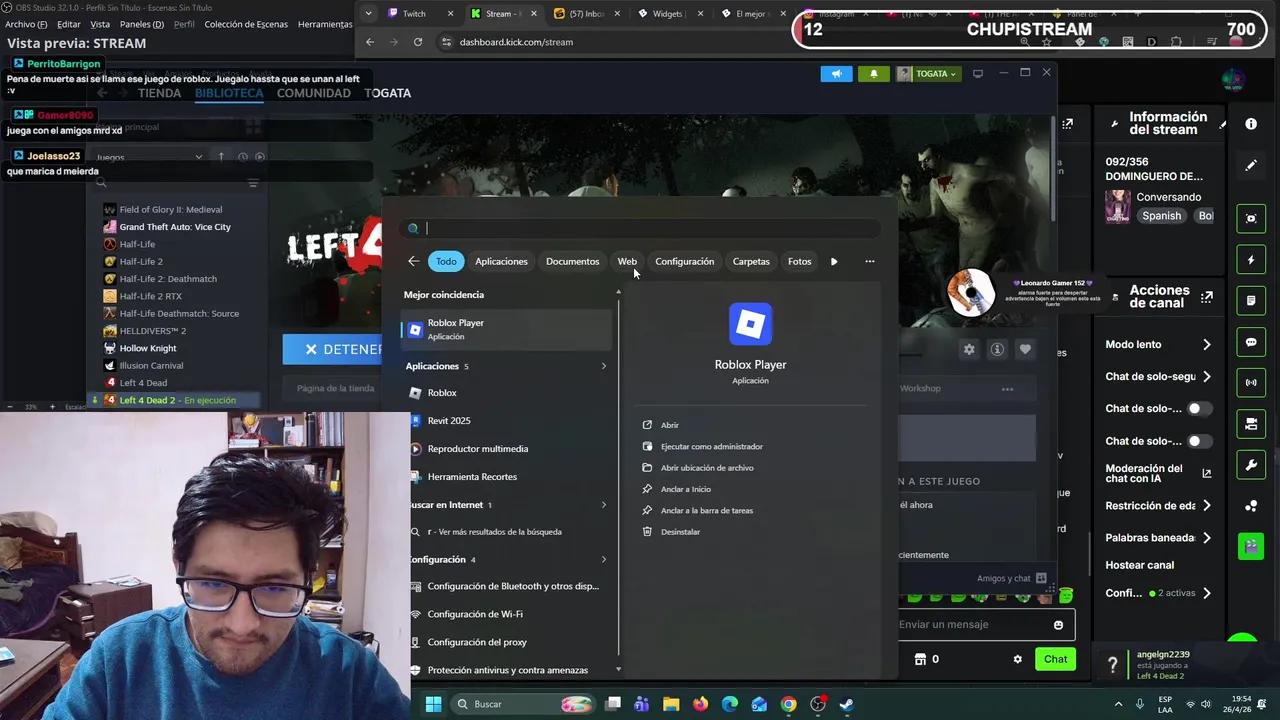The width and height of the screenshot is (1280, 720).
Task: Select the Web search filter tab
Action: (x=627, y=261)
